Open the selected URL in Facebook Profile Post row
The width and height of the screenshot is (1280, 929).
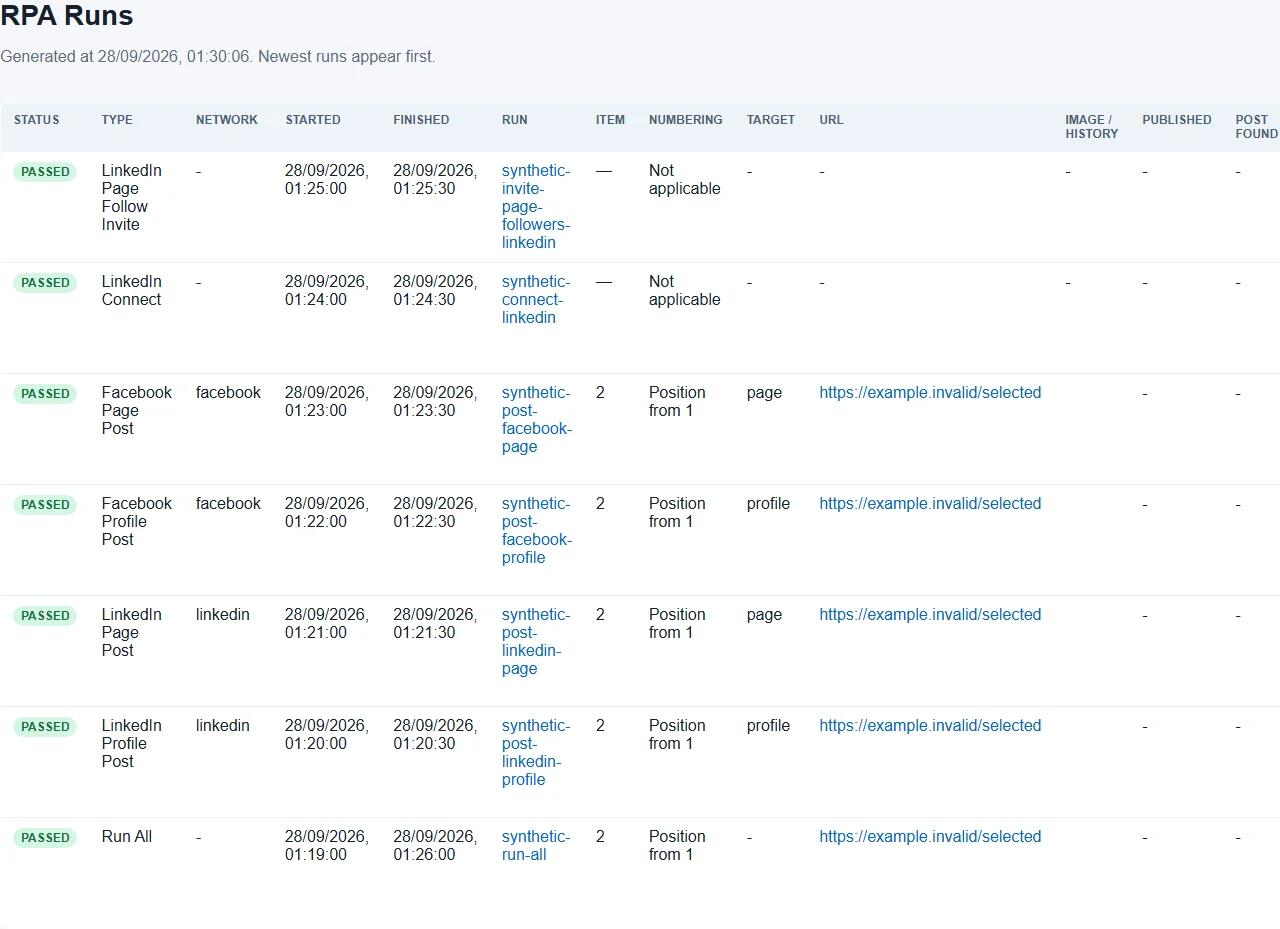point(930,504)
